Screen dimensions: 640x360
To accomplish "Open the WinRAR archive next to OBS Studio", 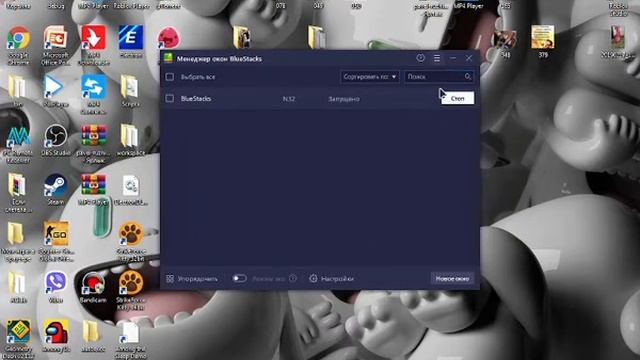I will pyautogui.click(x=93, y=136).
